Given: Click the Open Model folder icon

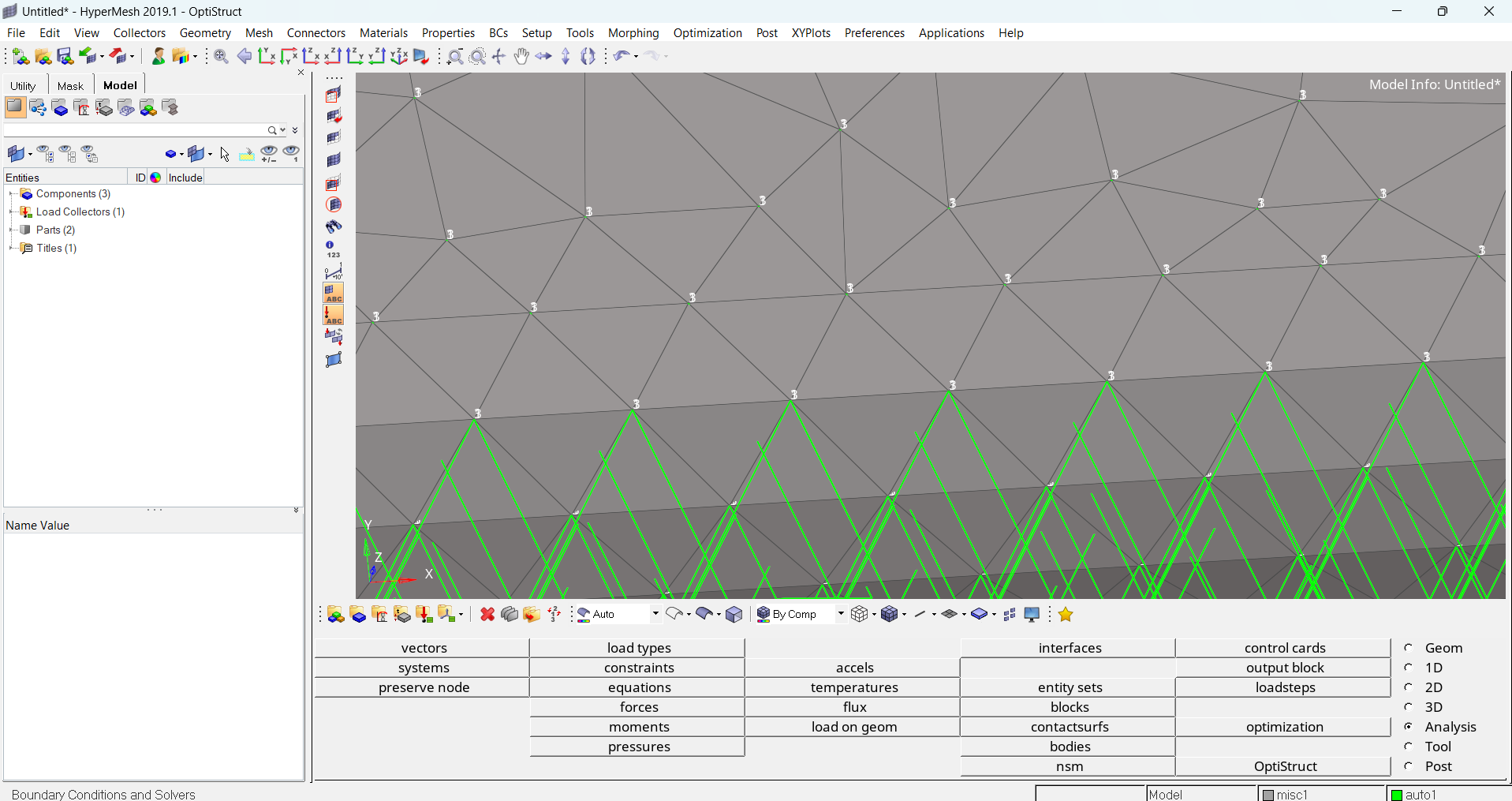Looking at the screenshot, I should [x=43, y=57].
